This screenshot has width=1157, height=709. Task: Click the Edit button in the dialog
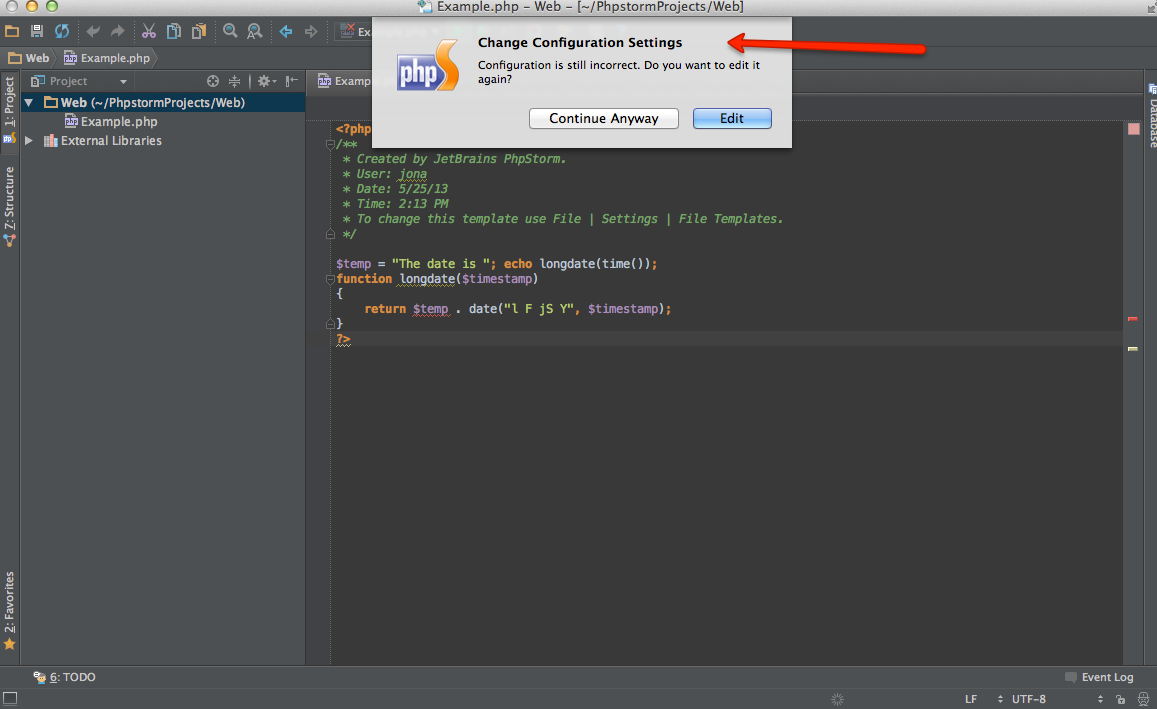[732, 119]
